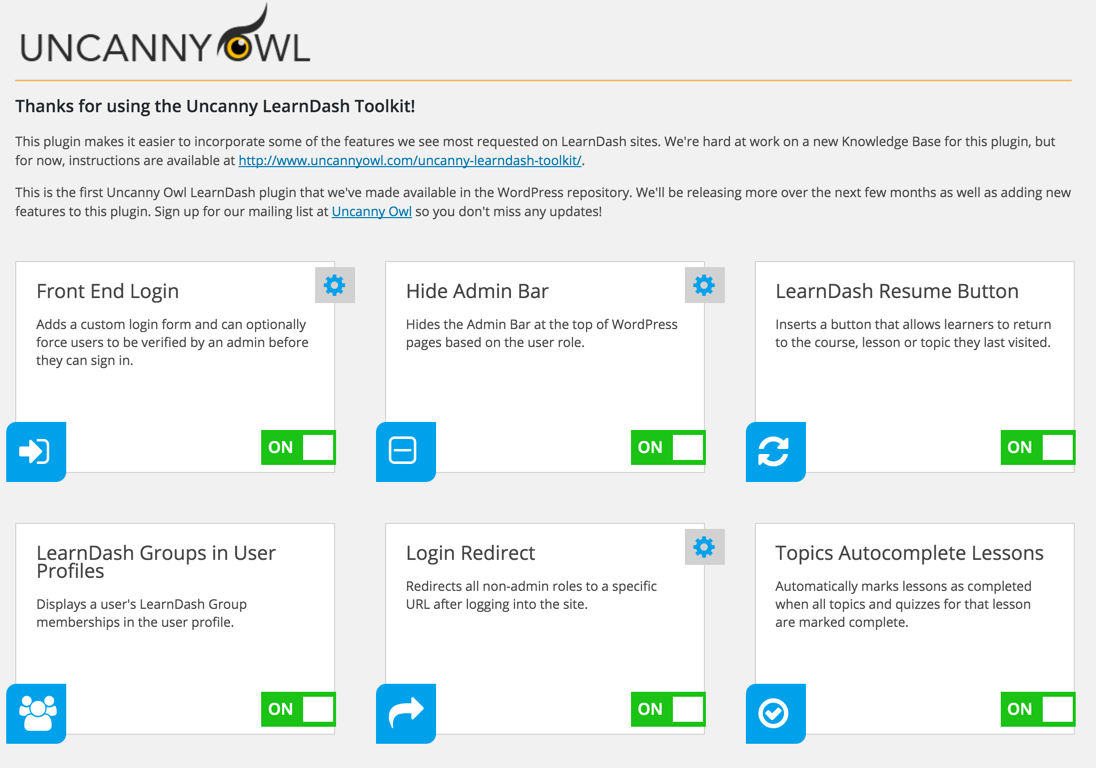Click the Login Redirect card title

[470, 553]
